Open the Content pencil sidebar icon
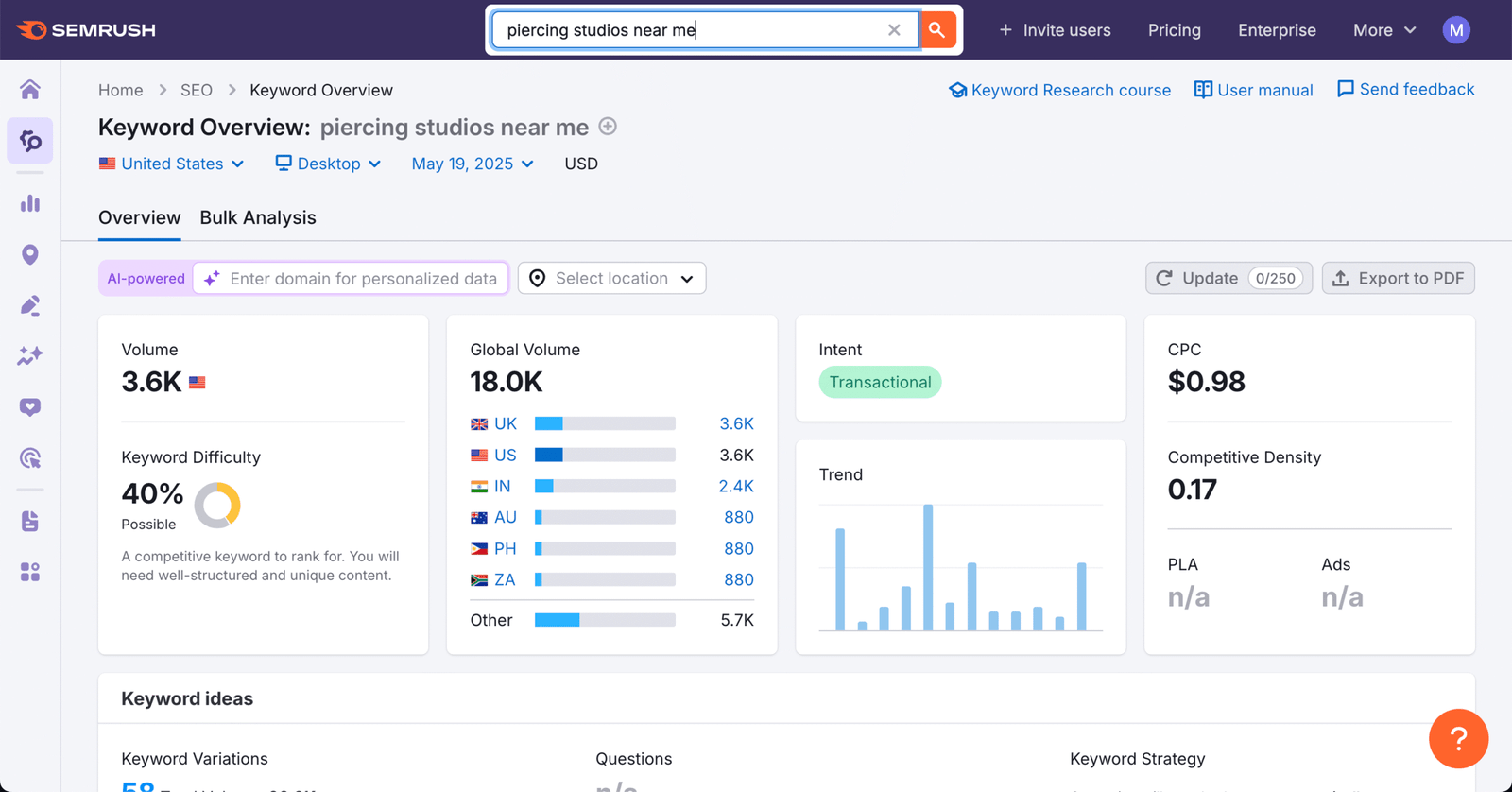 point(30,305)
